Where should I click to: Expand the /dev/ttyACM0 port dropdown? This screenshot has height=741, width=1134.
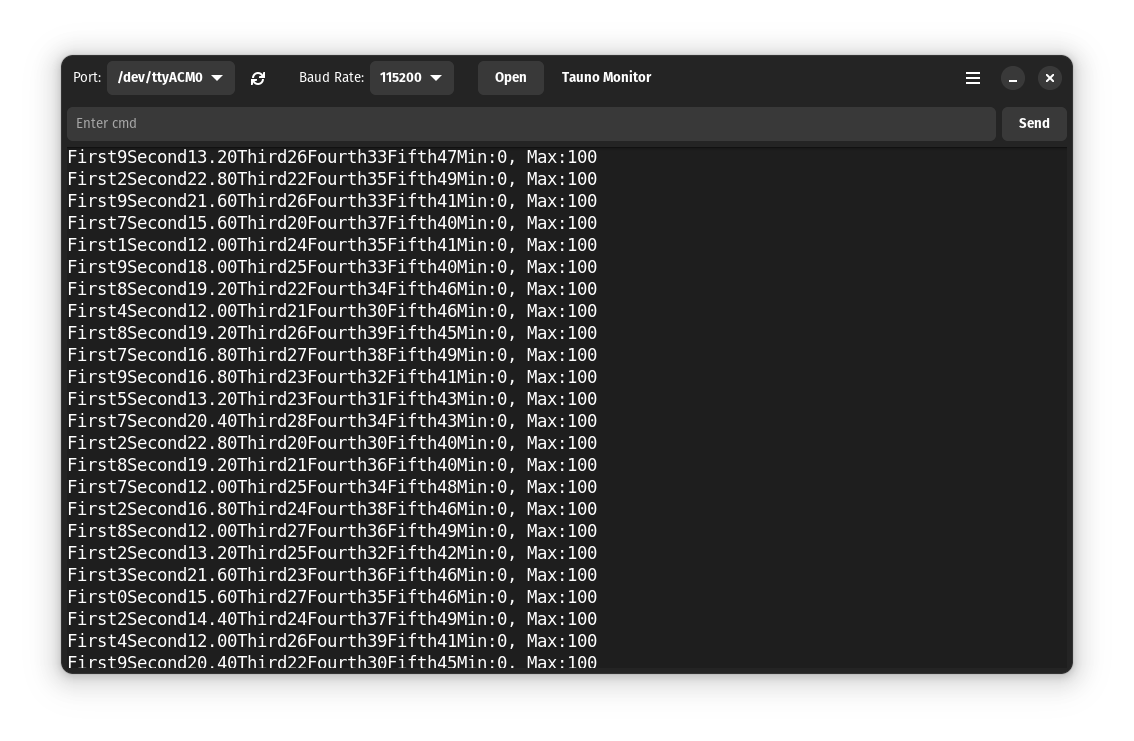coord(171,78)
